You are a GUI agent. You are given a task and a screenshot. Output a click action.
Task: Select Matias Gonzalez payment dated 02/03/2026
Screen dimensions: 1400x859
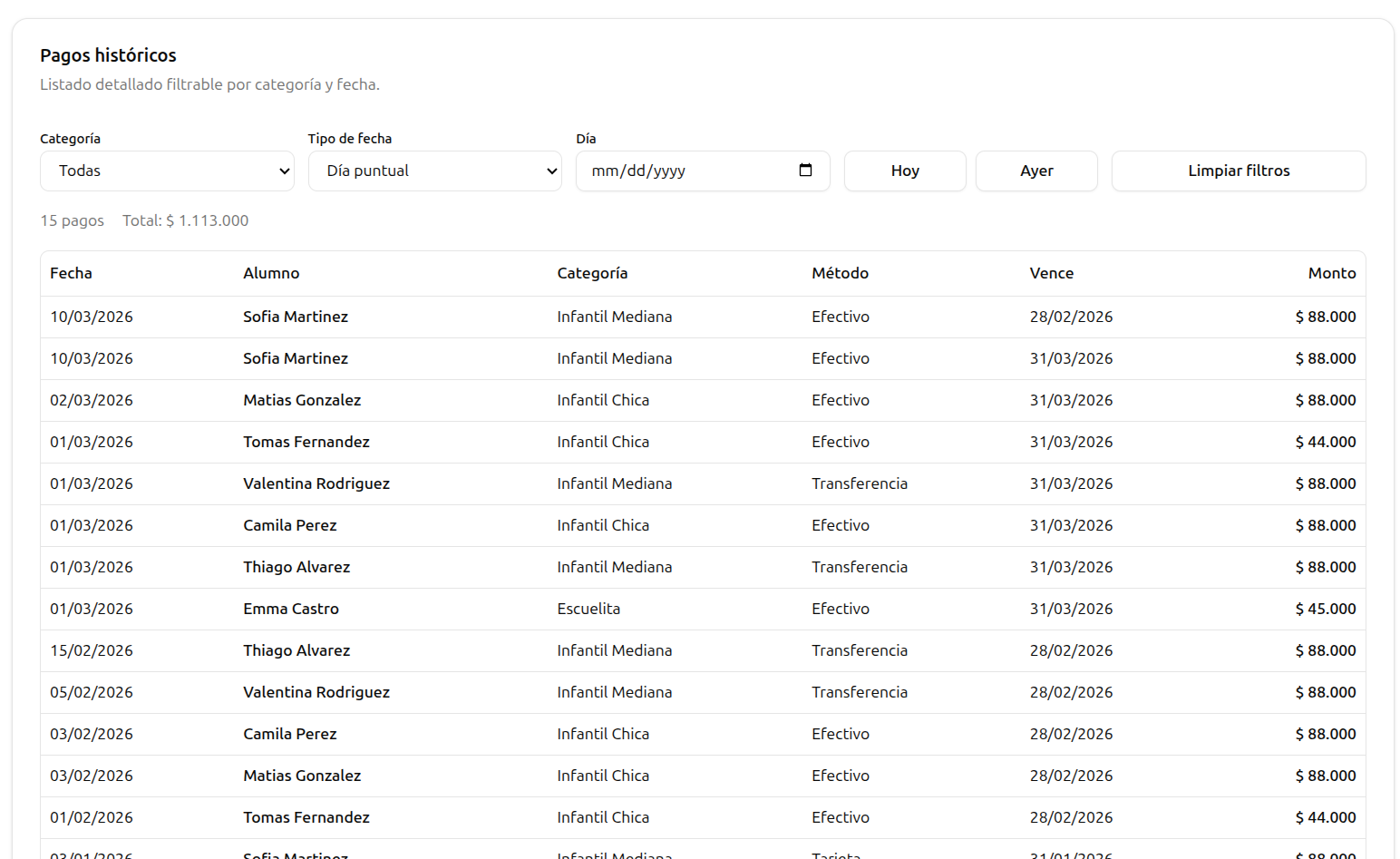302,400
